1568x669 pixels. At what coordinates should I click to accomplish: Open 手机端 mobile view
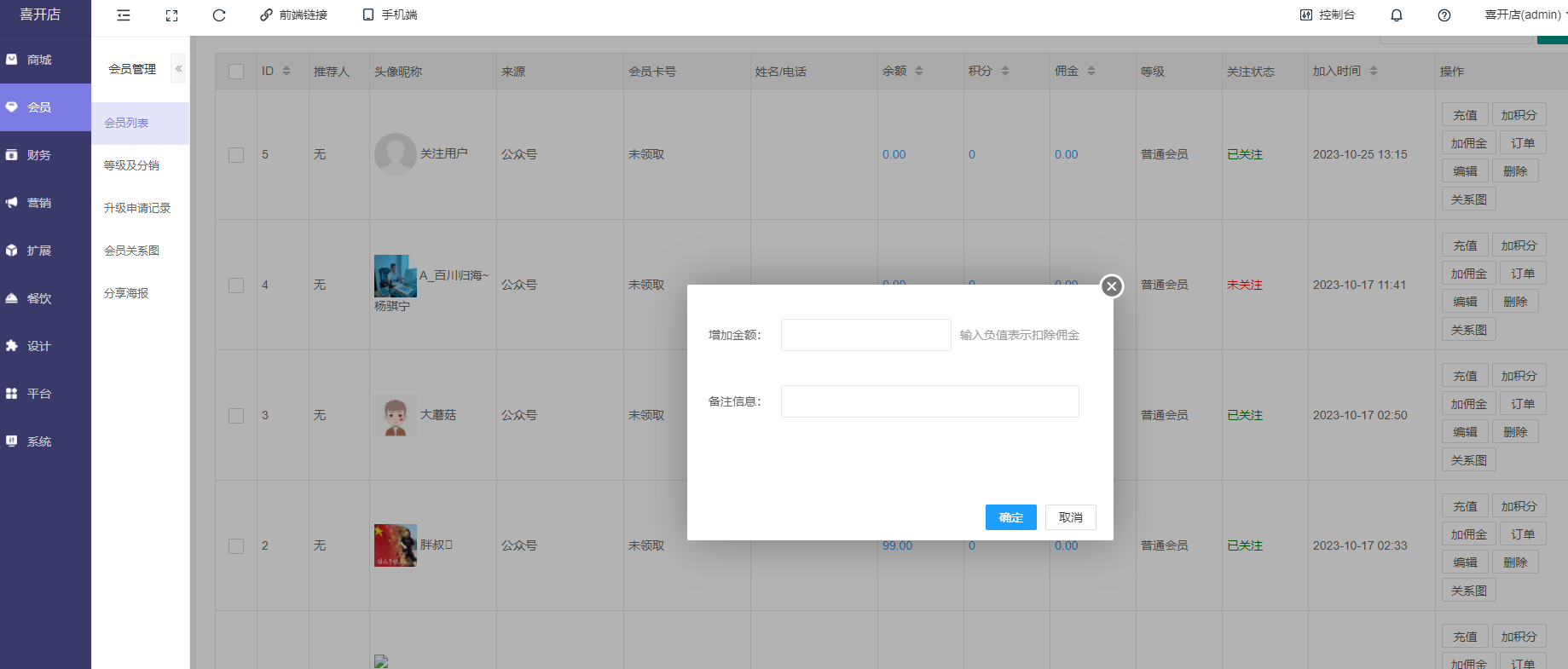(x=391, y=15)
